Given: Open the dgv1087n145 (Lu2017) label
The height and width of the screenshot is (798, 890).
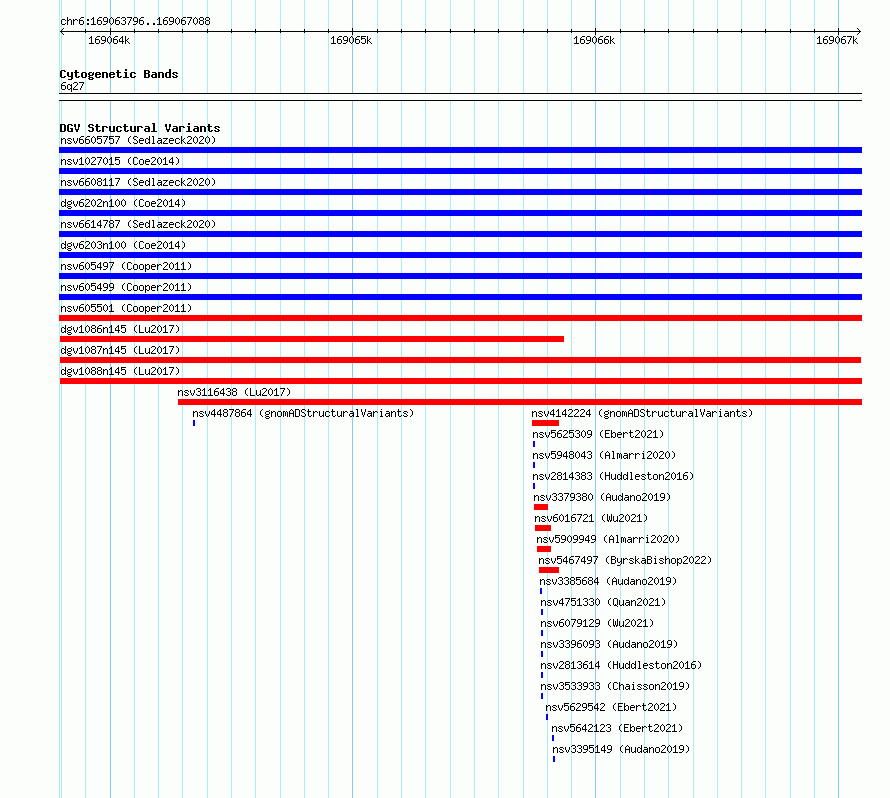Looking at the screenshot, I should click(120, 350).
